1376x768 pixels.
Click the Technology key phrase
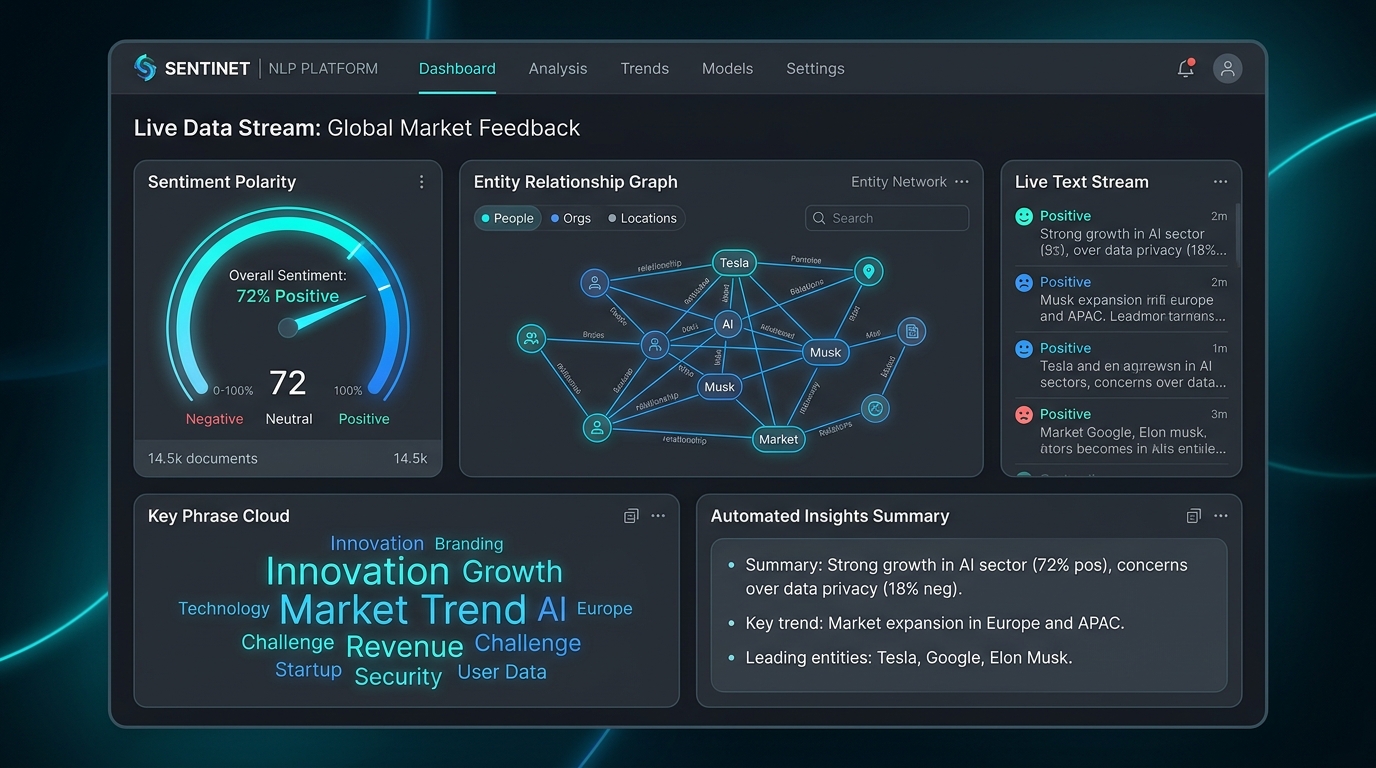coord(224,609)
